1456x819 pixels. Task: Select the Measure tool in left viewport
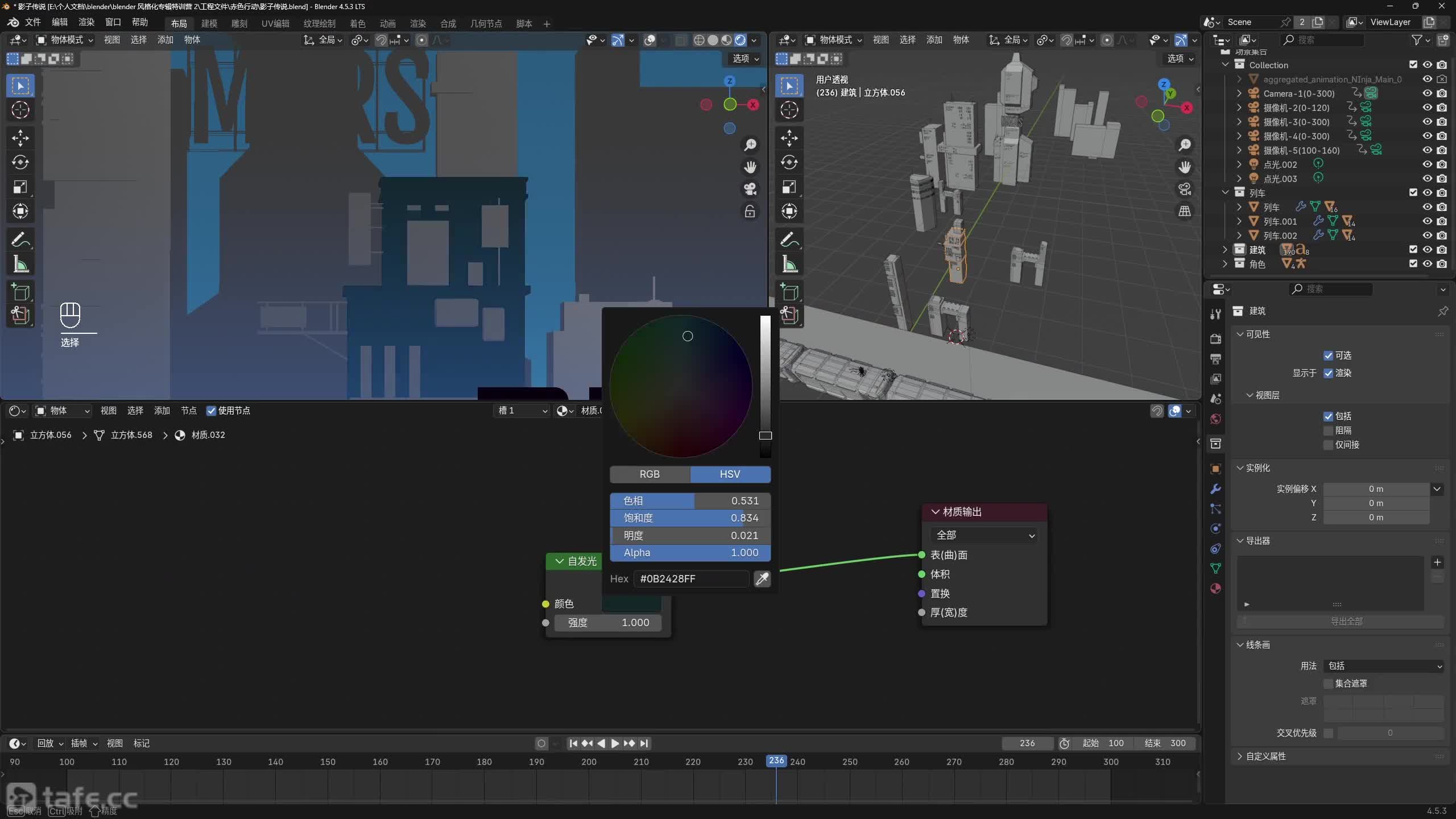pyautogui.click(x=20, y=264)
